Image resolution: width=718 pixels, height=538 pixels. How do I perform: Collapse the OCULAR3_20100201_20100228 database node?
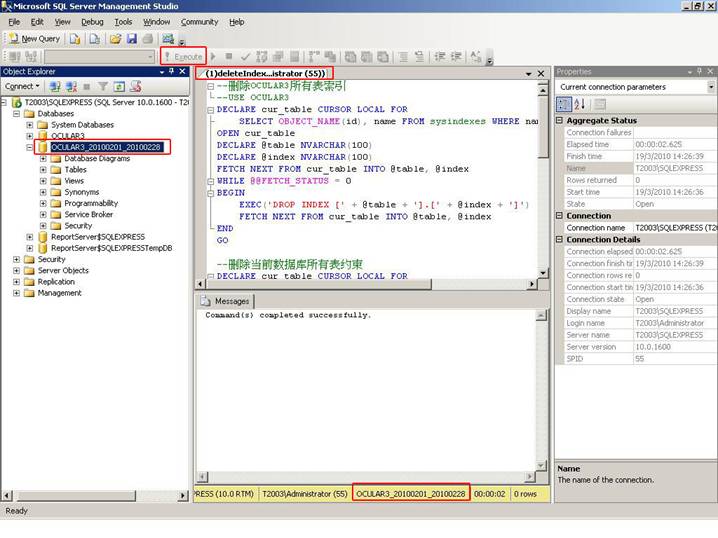pyautogui.click(x=30, y=147)
